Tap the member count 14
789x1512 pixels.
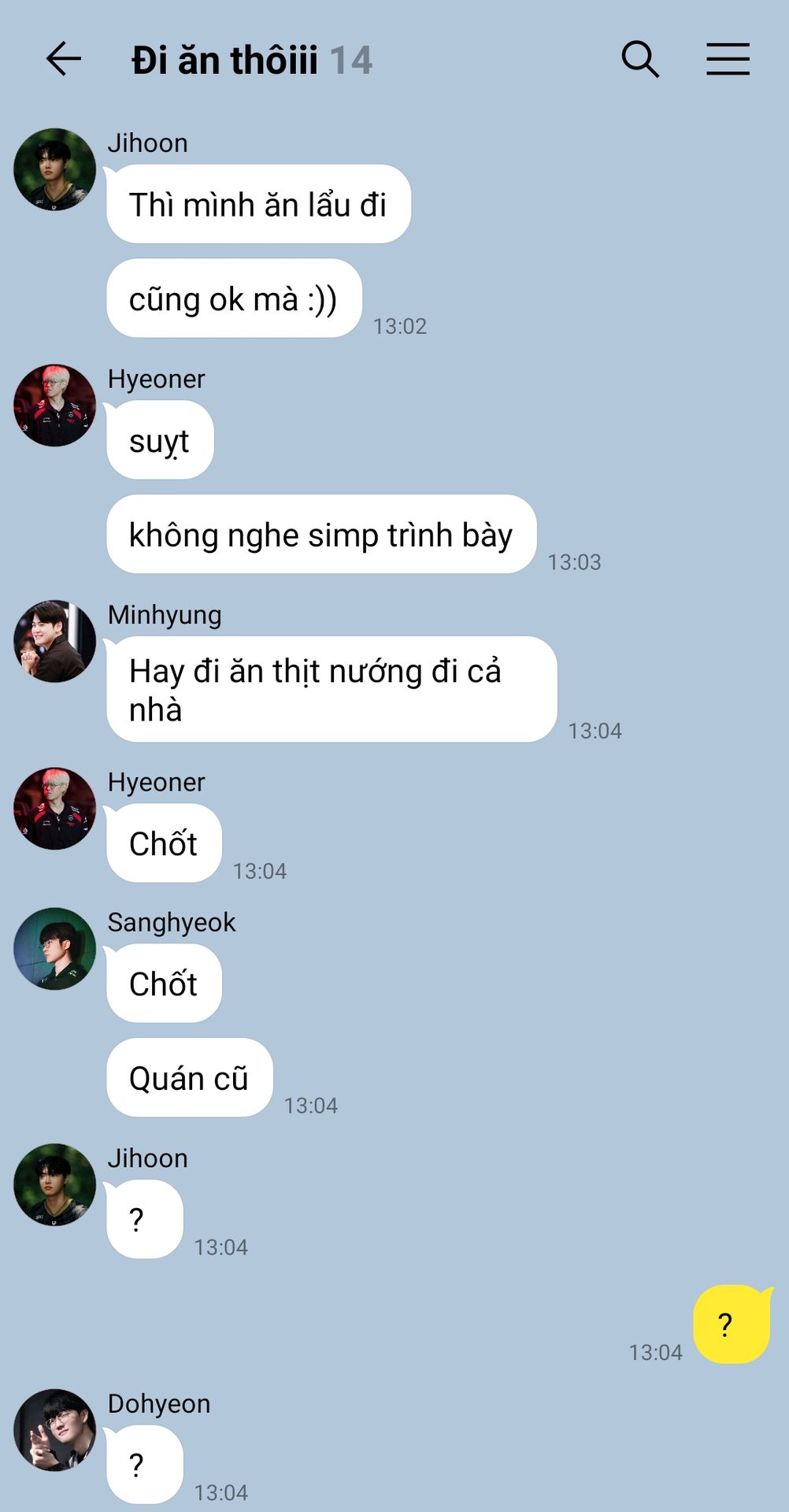tap(351, 61)
